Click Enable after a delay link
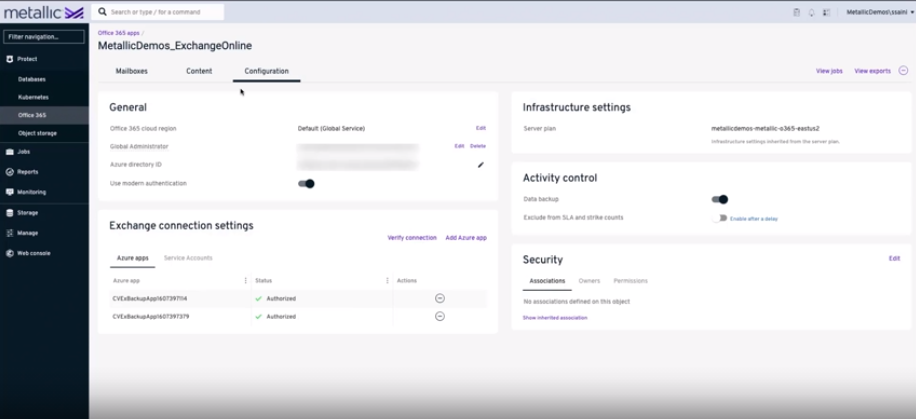Screen dimensions: 916x419 point(754,219)
